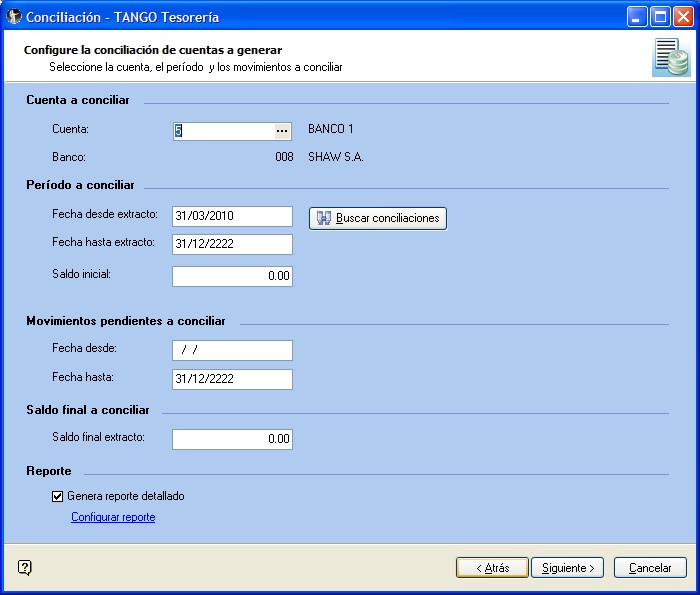Go back with the Atrás button
Viewport: 700px width, 595px height.
pos(492,567)
